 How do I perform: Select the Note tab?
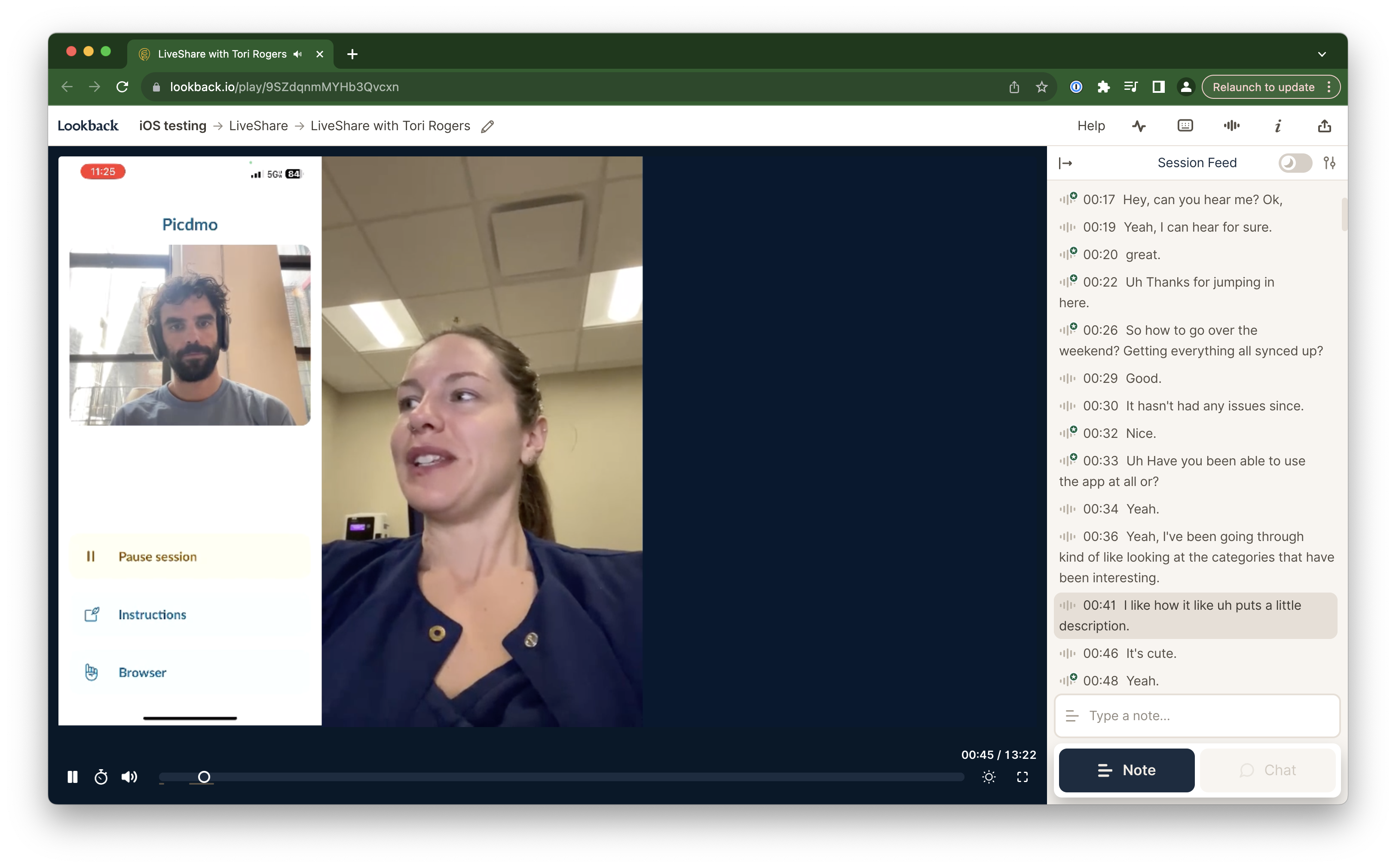[x=1126, y=770]
